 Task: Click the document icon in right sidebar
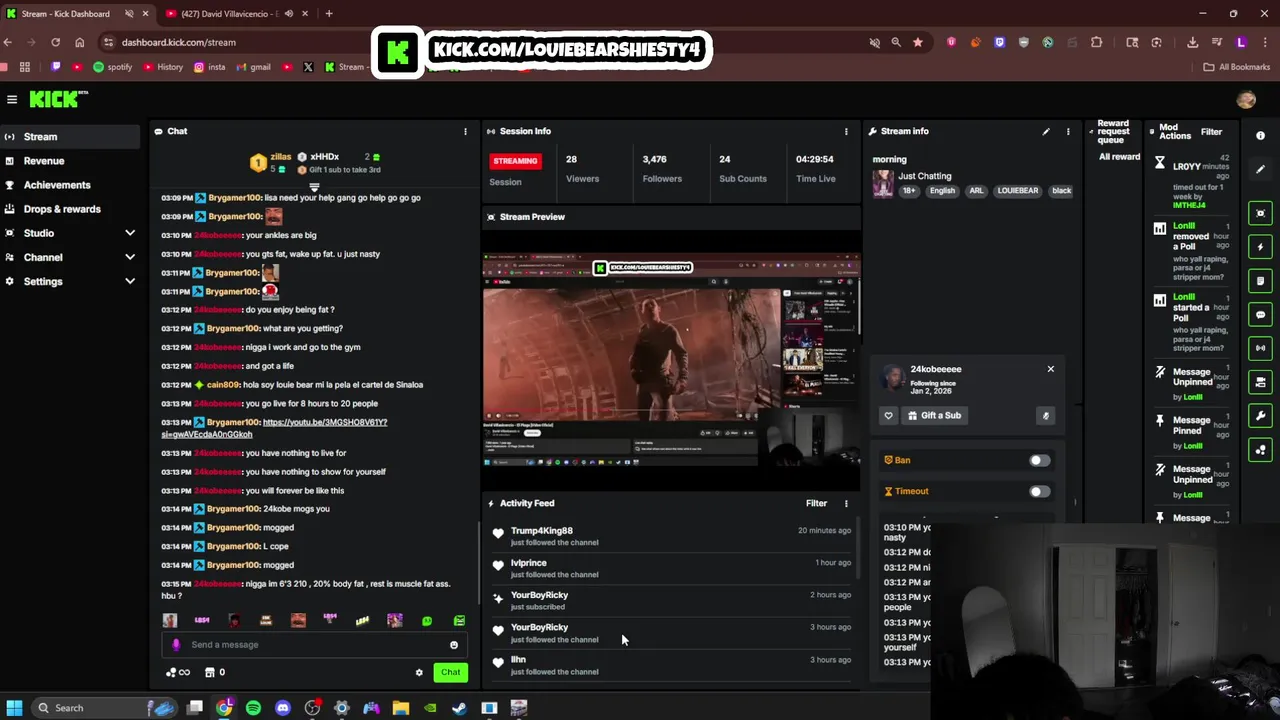pyautogui.click(x=1260, y=281)
